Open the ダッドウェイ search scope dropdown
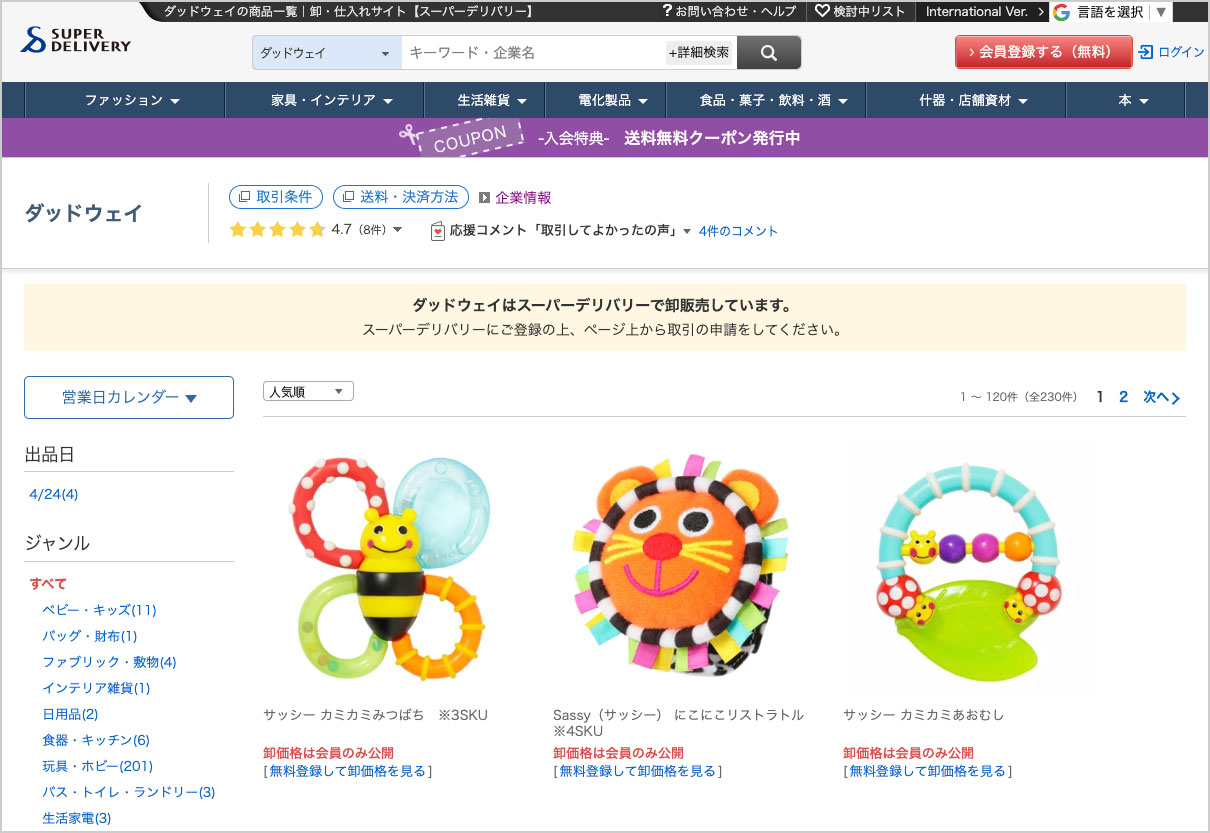The height and width of the screenshot is (833, 1210). tap(327, 53)
